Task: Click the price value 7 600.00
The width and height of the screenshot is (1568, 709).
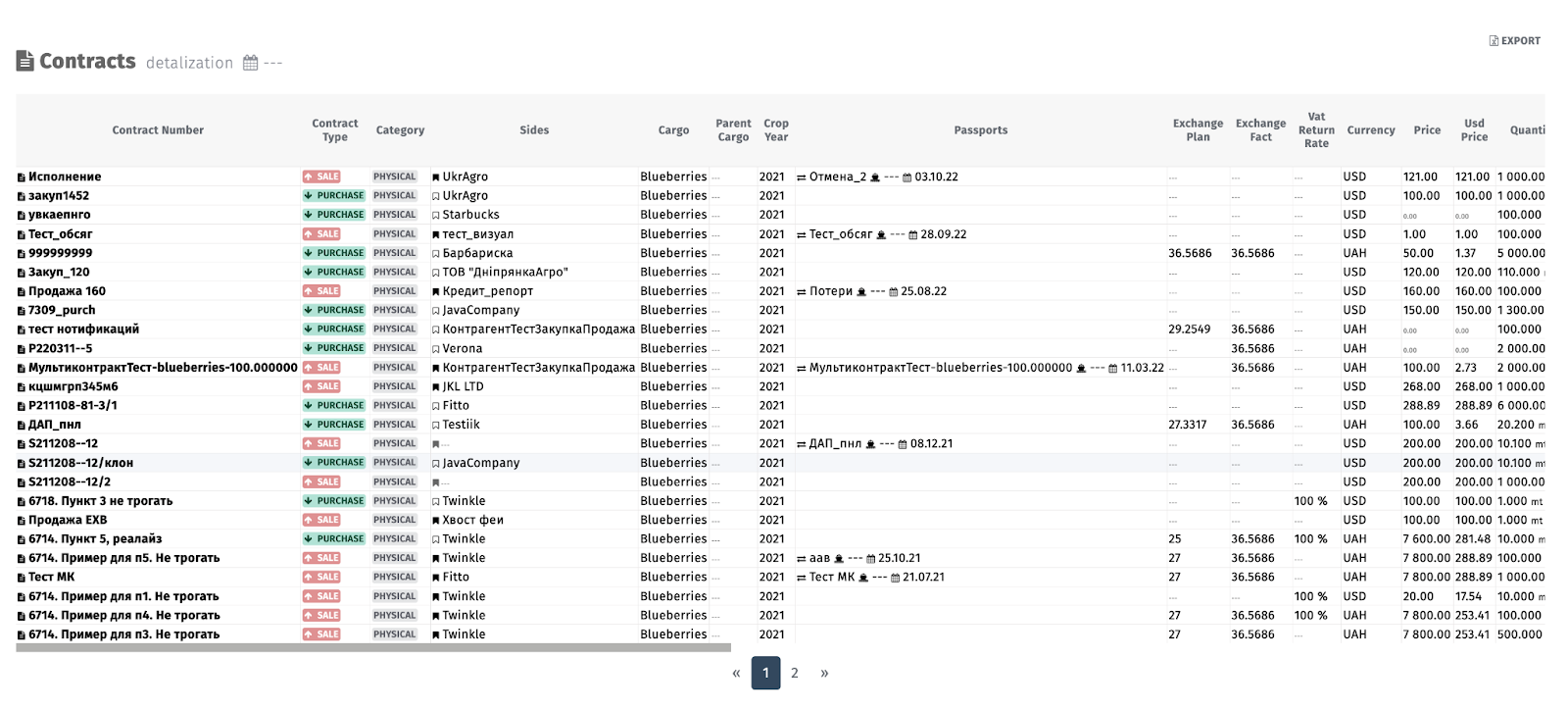Action: tap(1427, 539)
